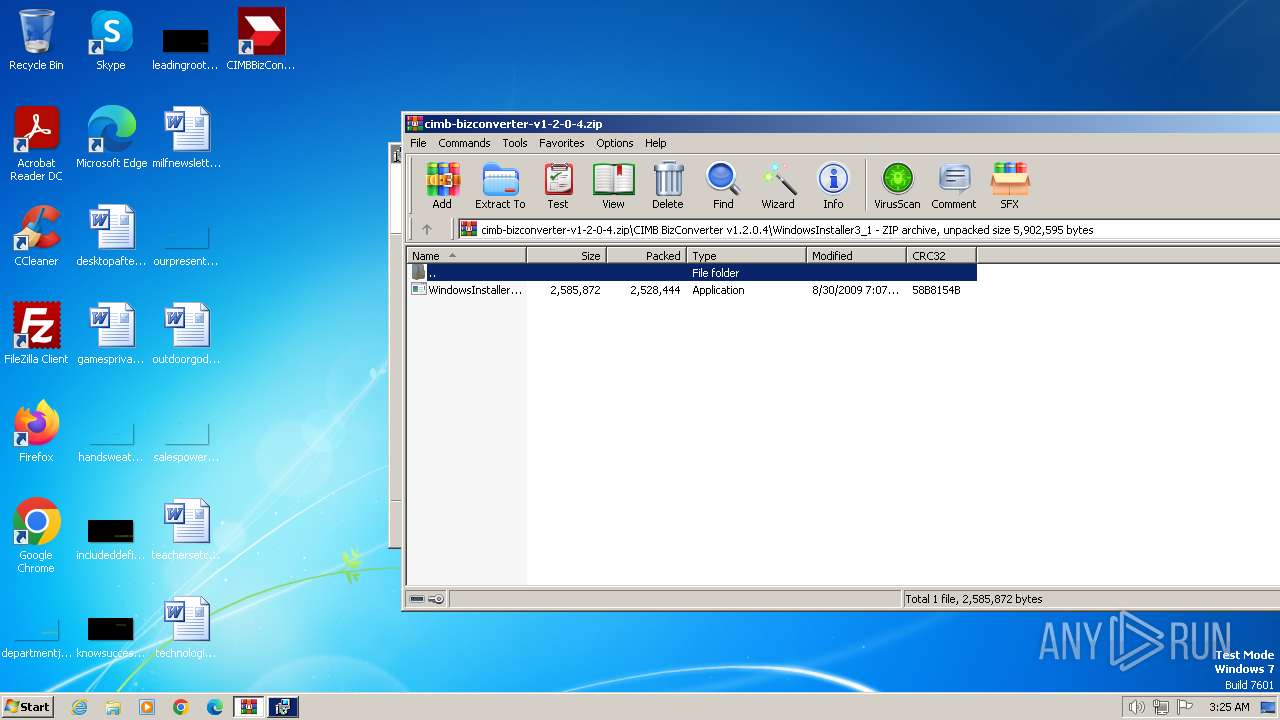Click the Test archive icon
Image resolution: width=1280 pixels, height=720 pixels.
pyautogui.click(x=557, y=186)
